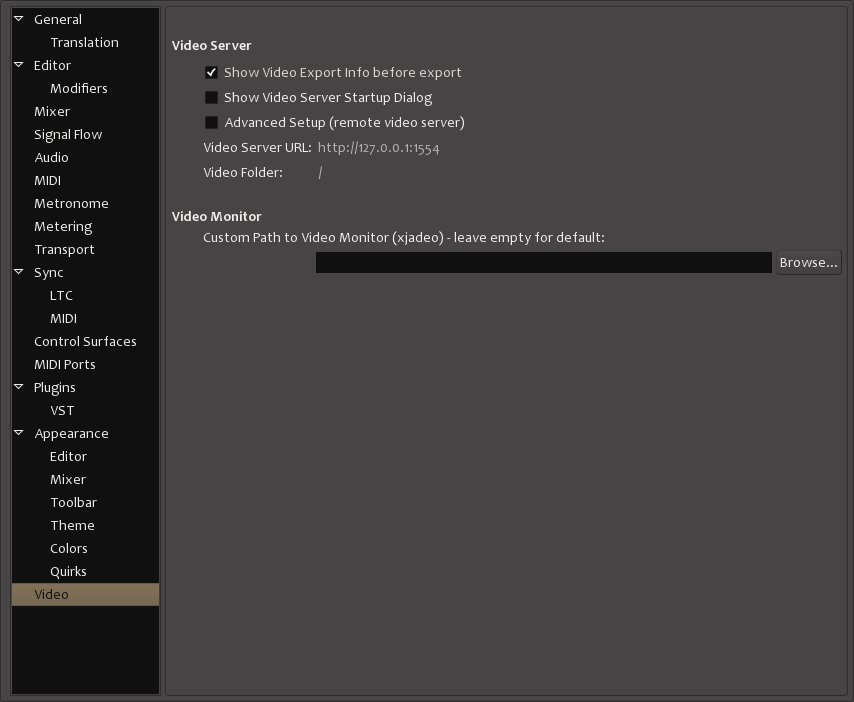Image resolution: width=854 pixels, height=702 pixels.
Task: Collapse the Editor tree section
Action: pos(19,65)
